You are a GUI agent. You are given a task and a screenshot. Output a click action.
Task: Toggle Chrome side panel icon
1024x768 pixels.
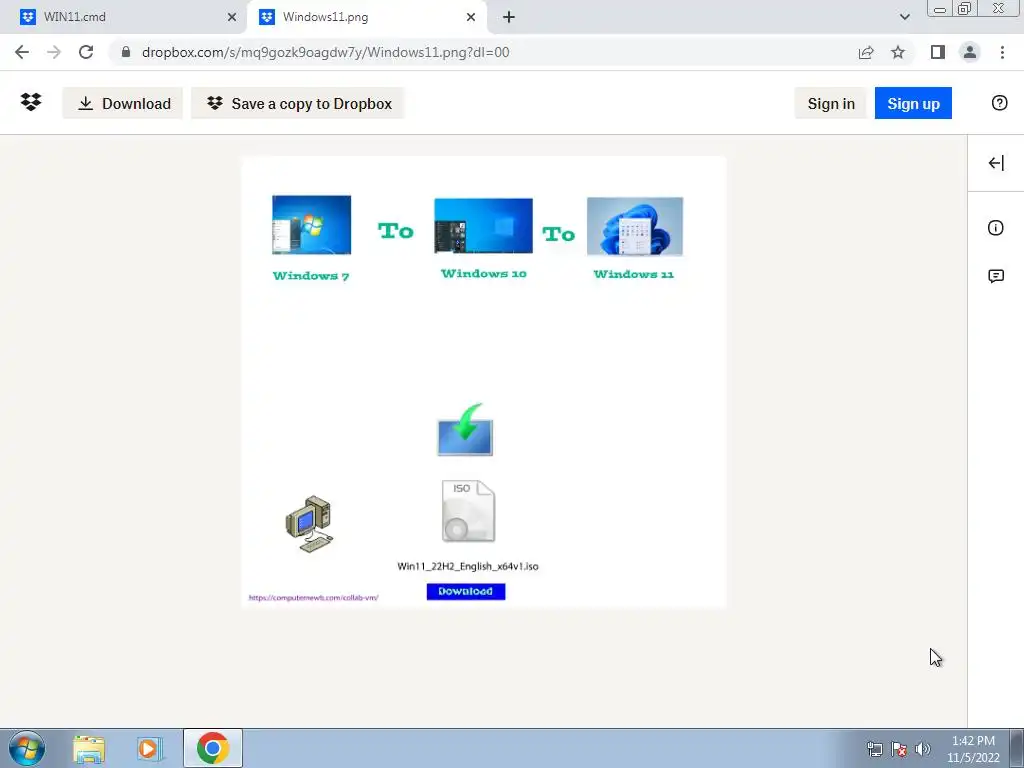938,52
